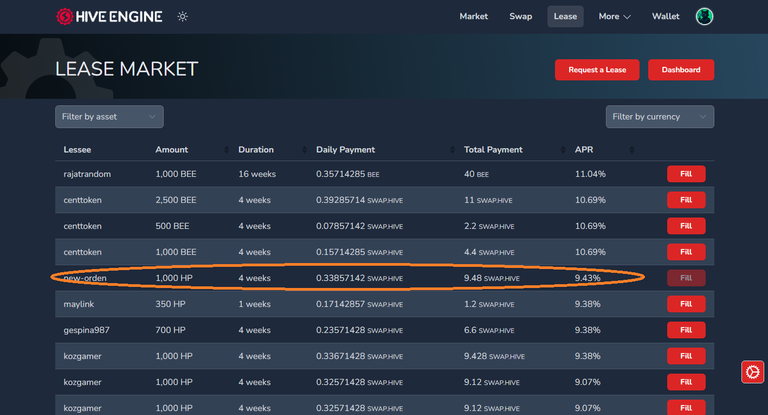Sort by Total Payment column arrows
This screenshot has height=415, width=768.
pyautogui.click(x=563, y=150)
